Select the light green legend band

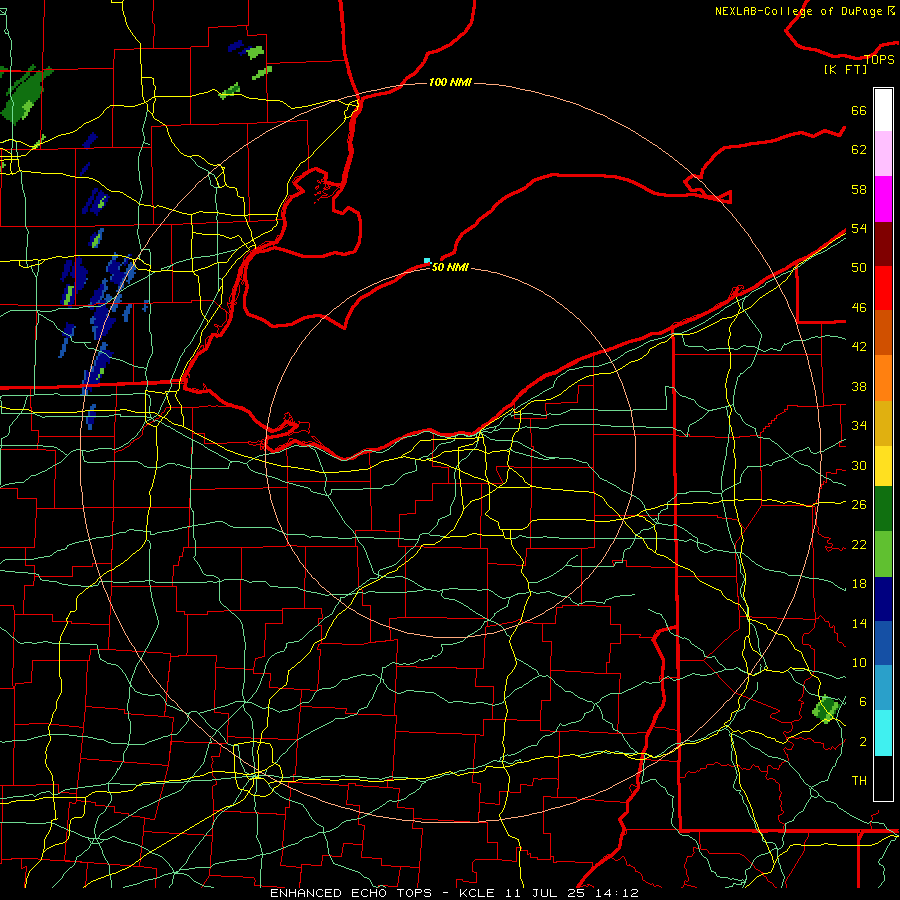coord(883,554)
